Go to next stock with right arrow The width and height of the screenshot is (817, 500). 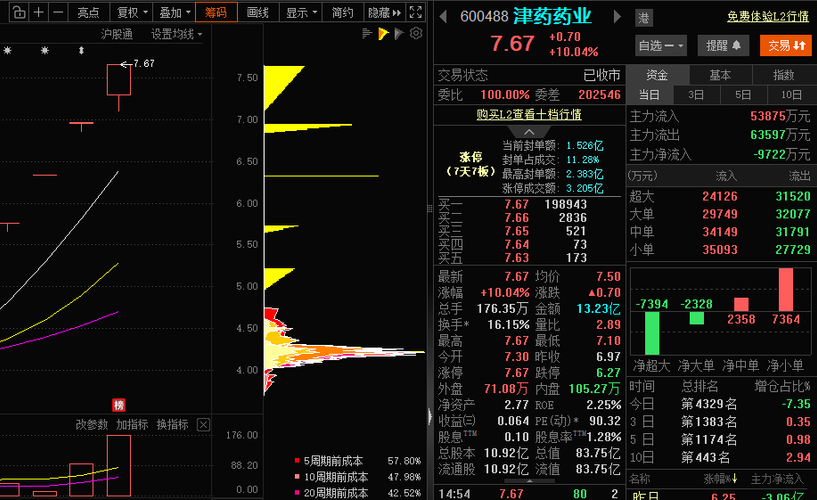point(617,17)
